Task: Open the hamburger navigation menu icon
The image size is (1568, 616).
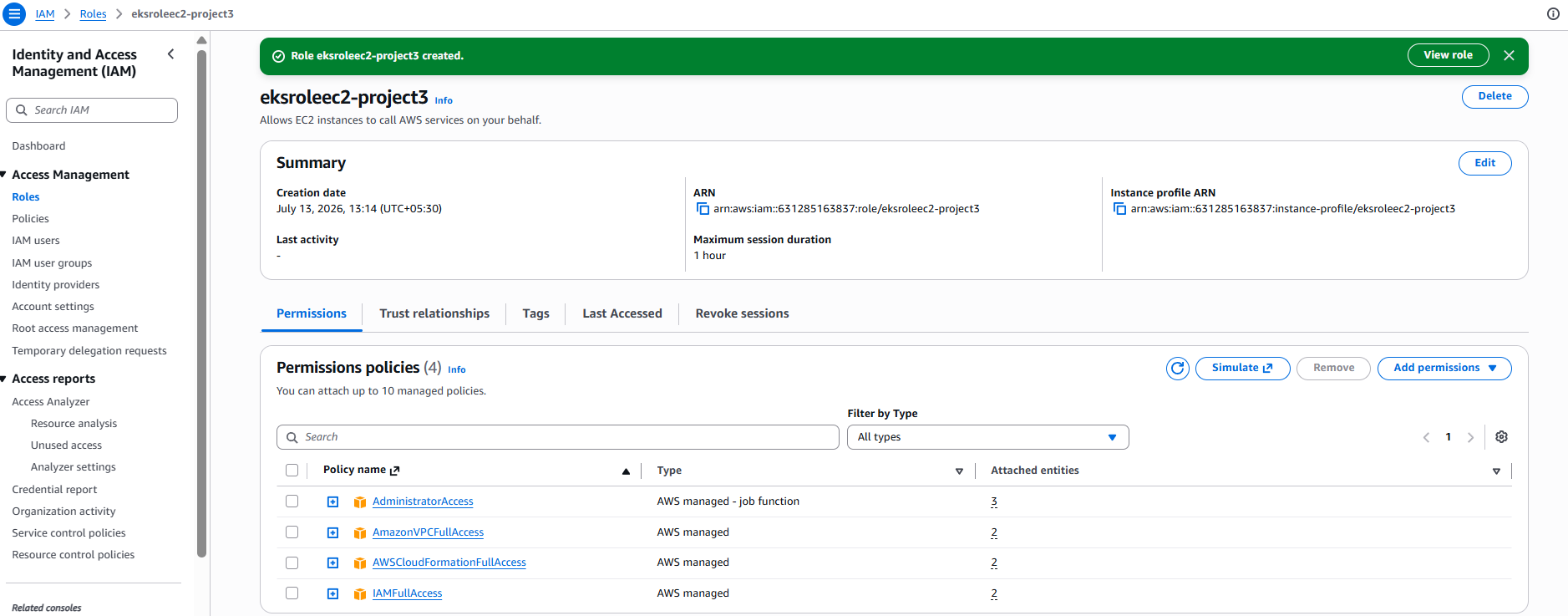Action: pos(14,14)
